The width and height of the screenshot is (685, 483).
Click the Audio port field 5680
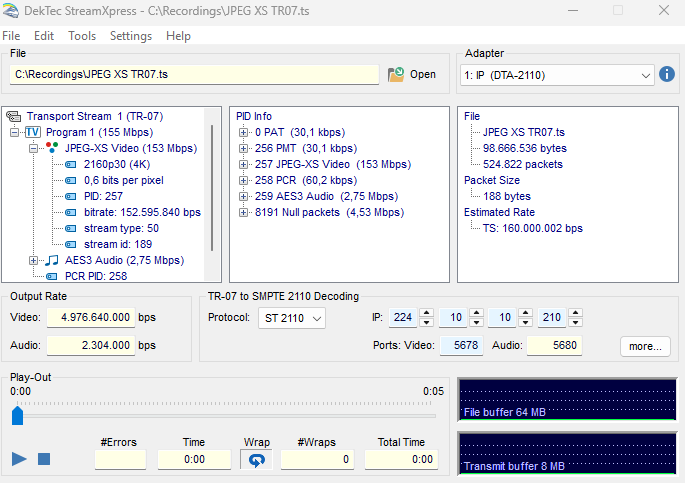point(554,345)
